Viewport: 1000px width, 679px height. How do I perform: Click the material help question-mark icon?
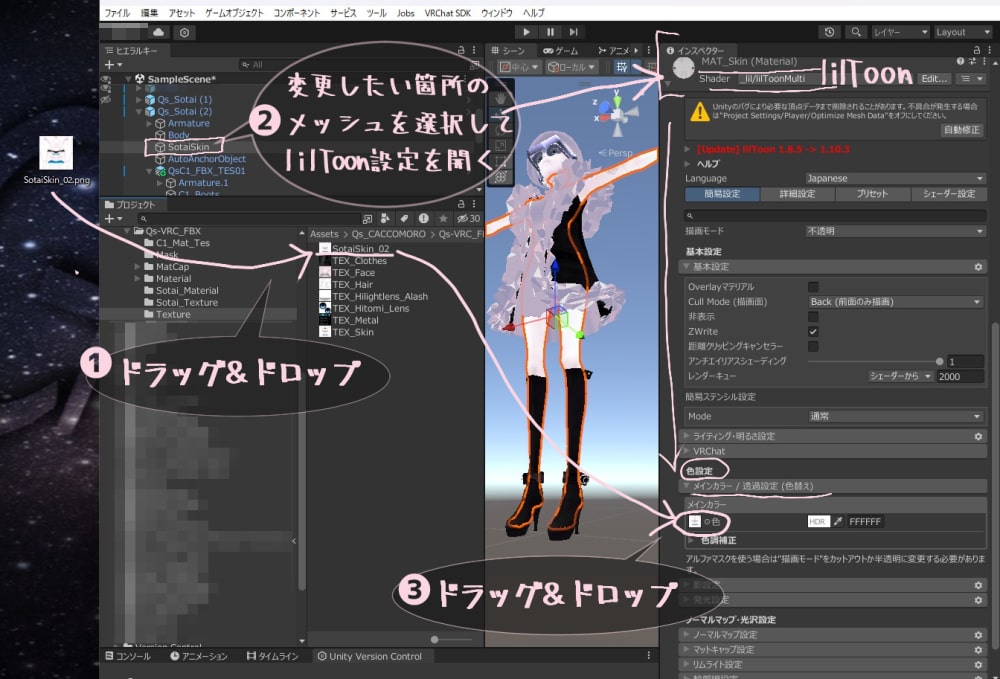pyautogui.click(x=960, y=61)
